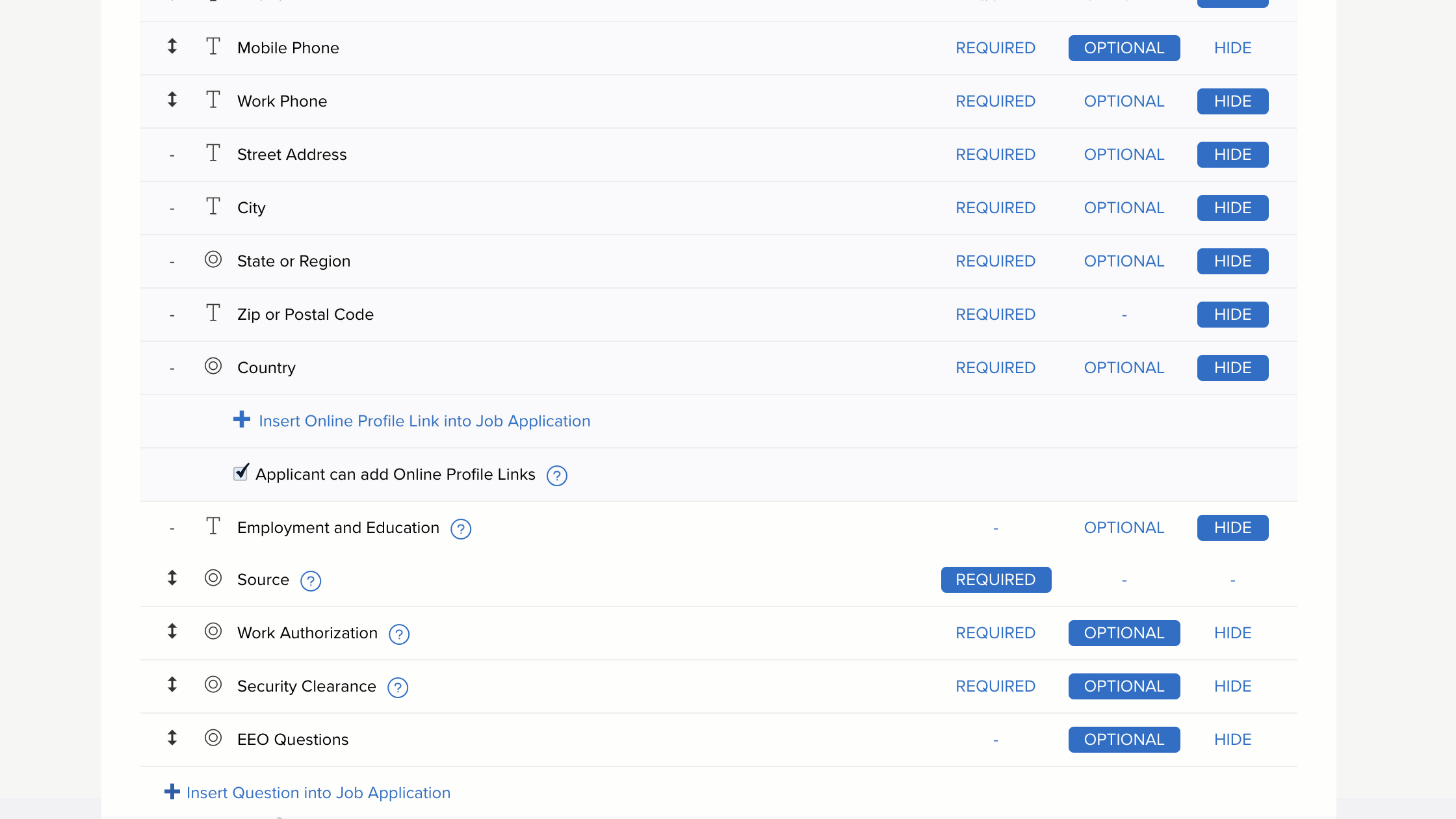
Task: Select Optional for EEO Questions
Action: (x=1124, y=740)
